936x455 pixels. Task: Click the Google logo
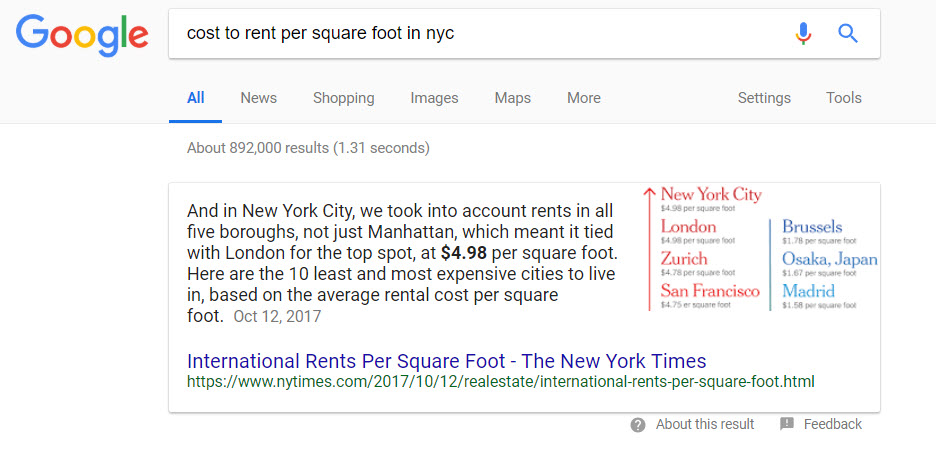(x=82, y=35)
